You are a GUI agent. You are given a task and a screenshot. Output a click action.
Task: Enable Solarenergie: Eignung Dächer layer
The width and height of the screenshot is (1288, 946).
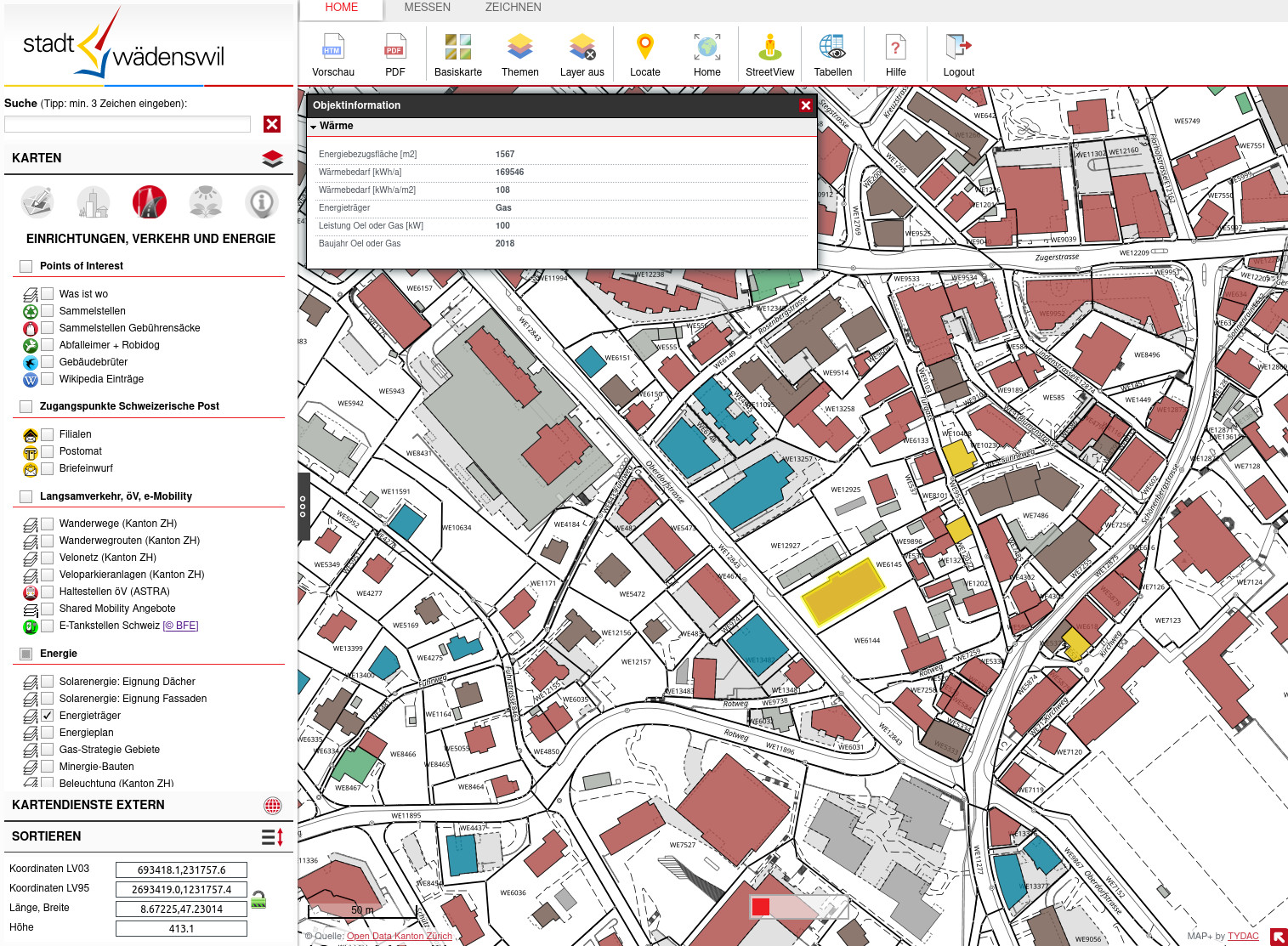click(48, 681)
